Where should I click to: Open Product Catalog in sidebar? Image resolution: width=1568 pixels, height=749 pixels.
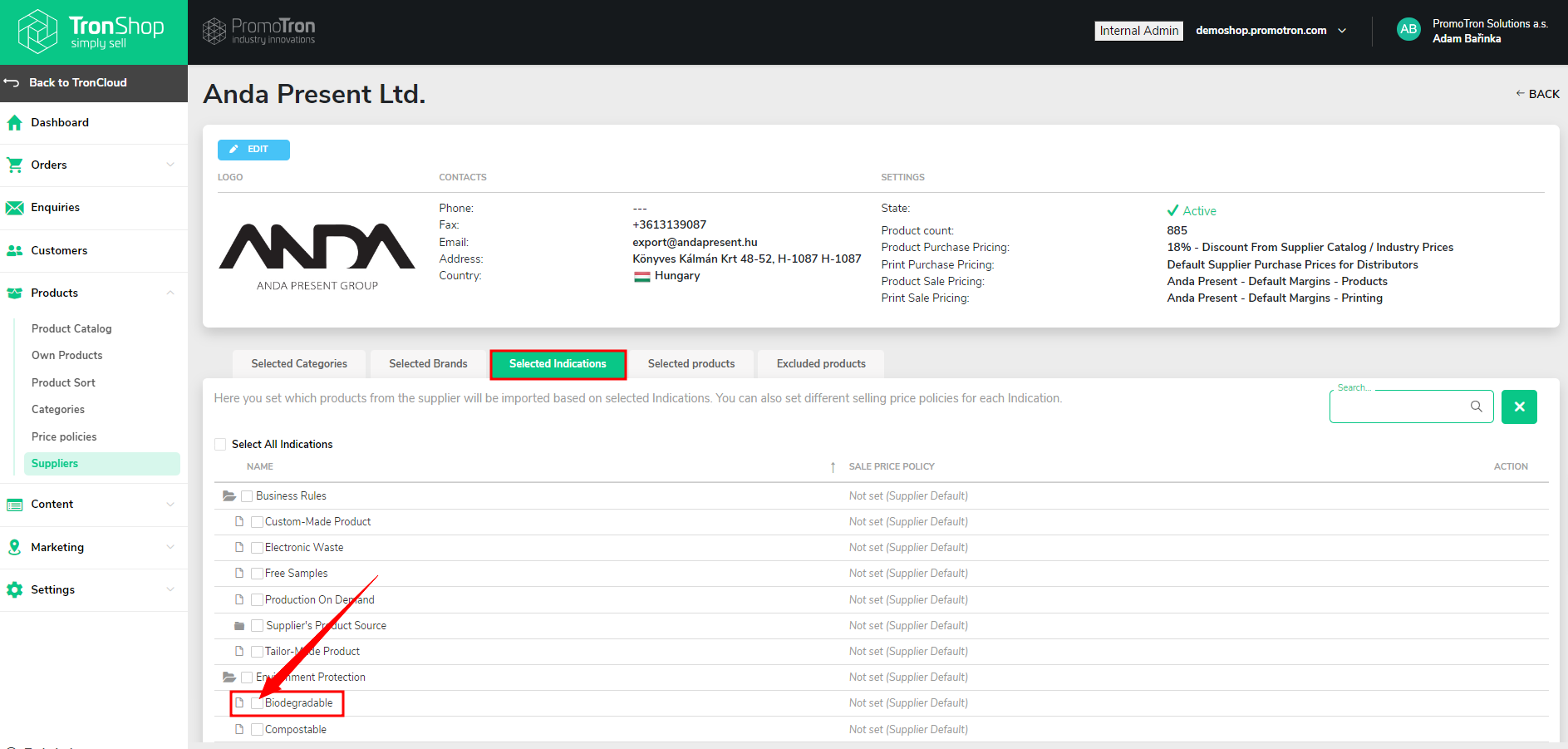[x=71, y=328]
